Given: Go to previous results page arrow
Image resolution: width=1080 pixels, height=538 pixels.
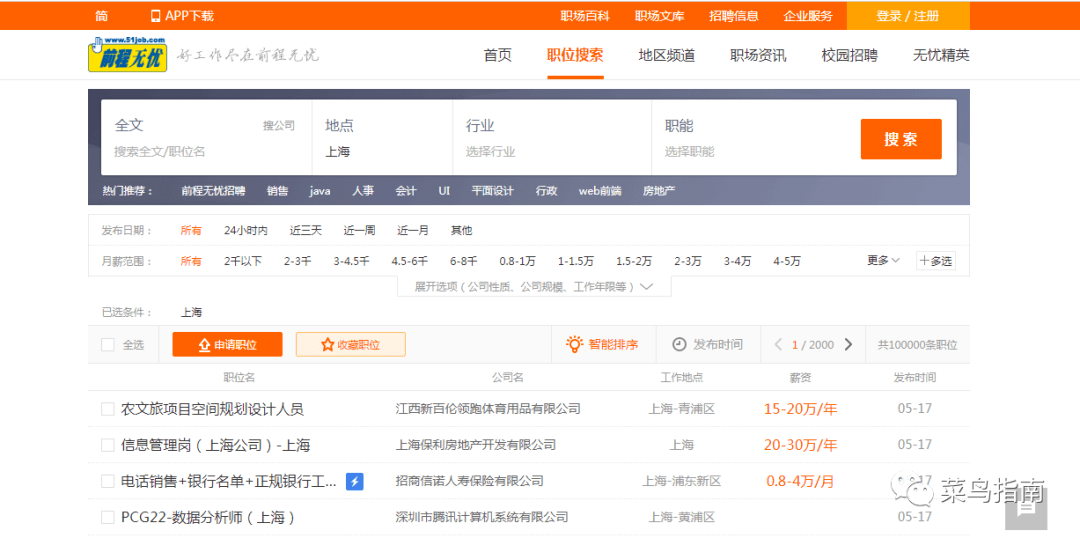Looking at the screenshot, I should click(778, 344).
